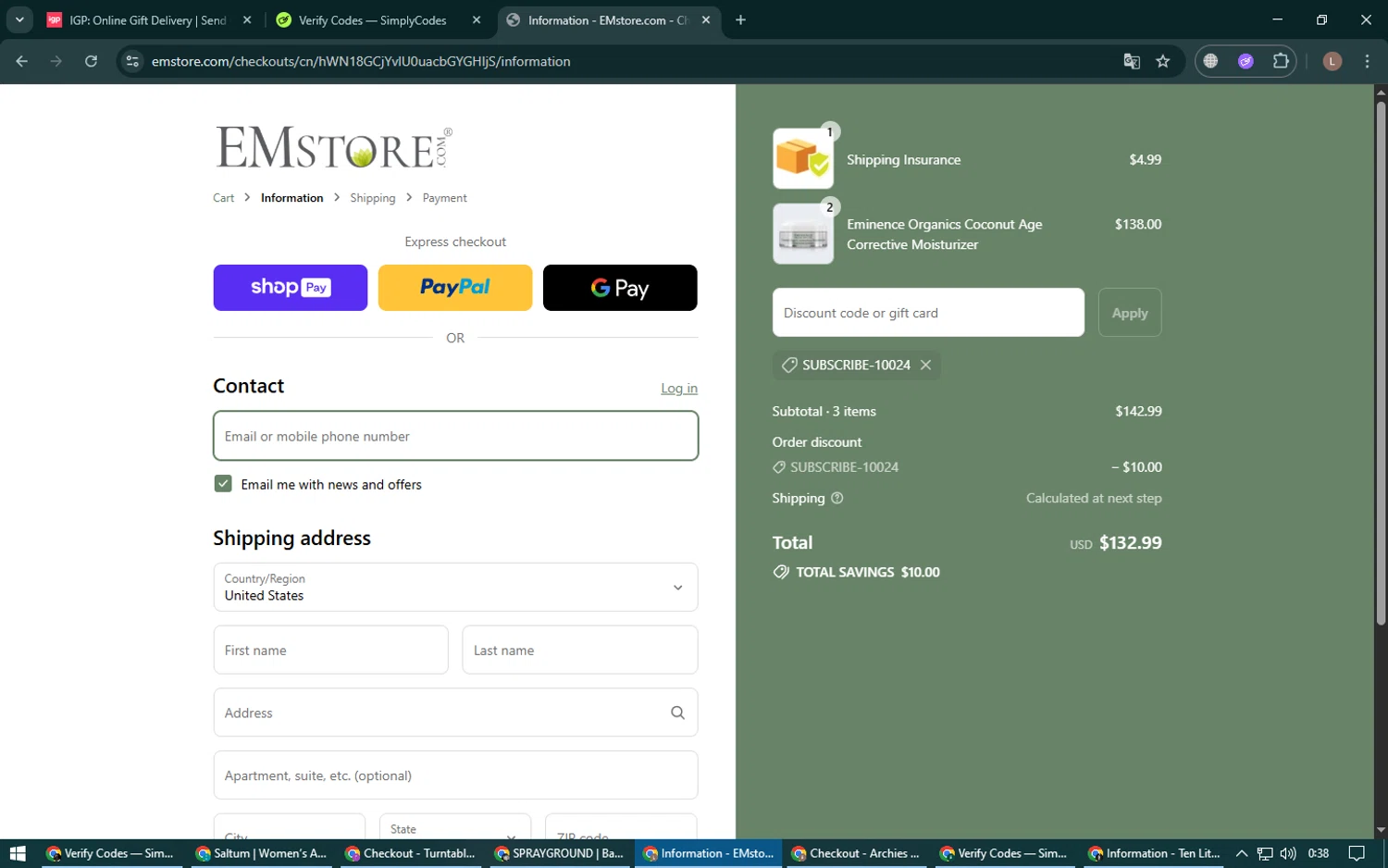
Task: Click the purple SimplyCodes extension icon
Action: [1245, 61]
